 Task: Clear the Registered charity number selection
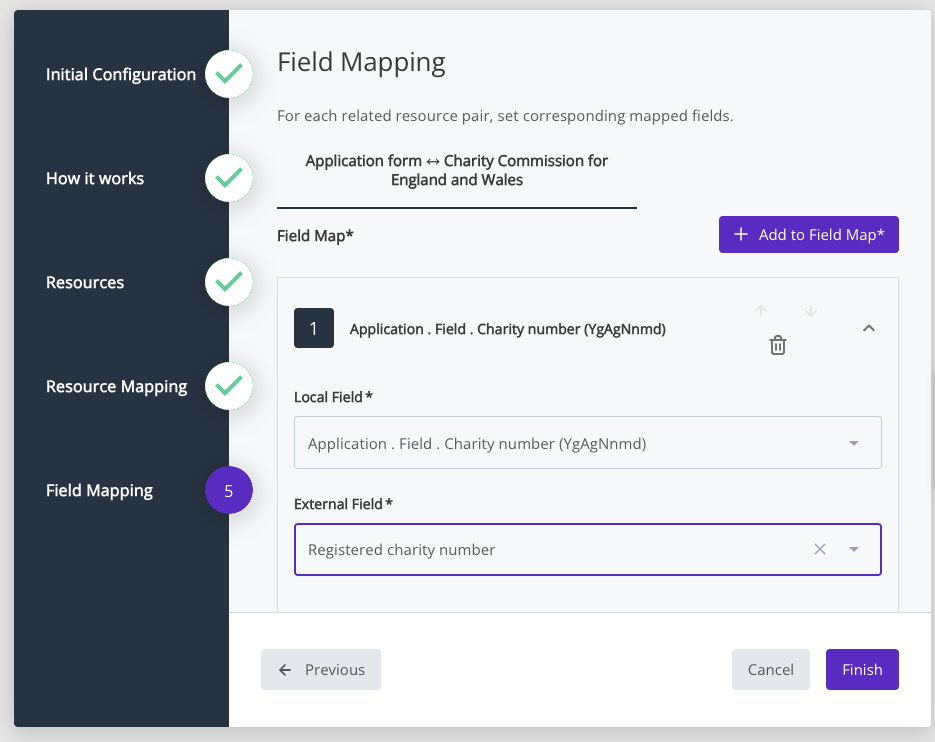(820, 549)
